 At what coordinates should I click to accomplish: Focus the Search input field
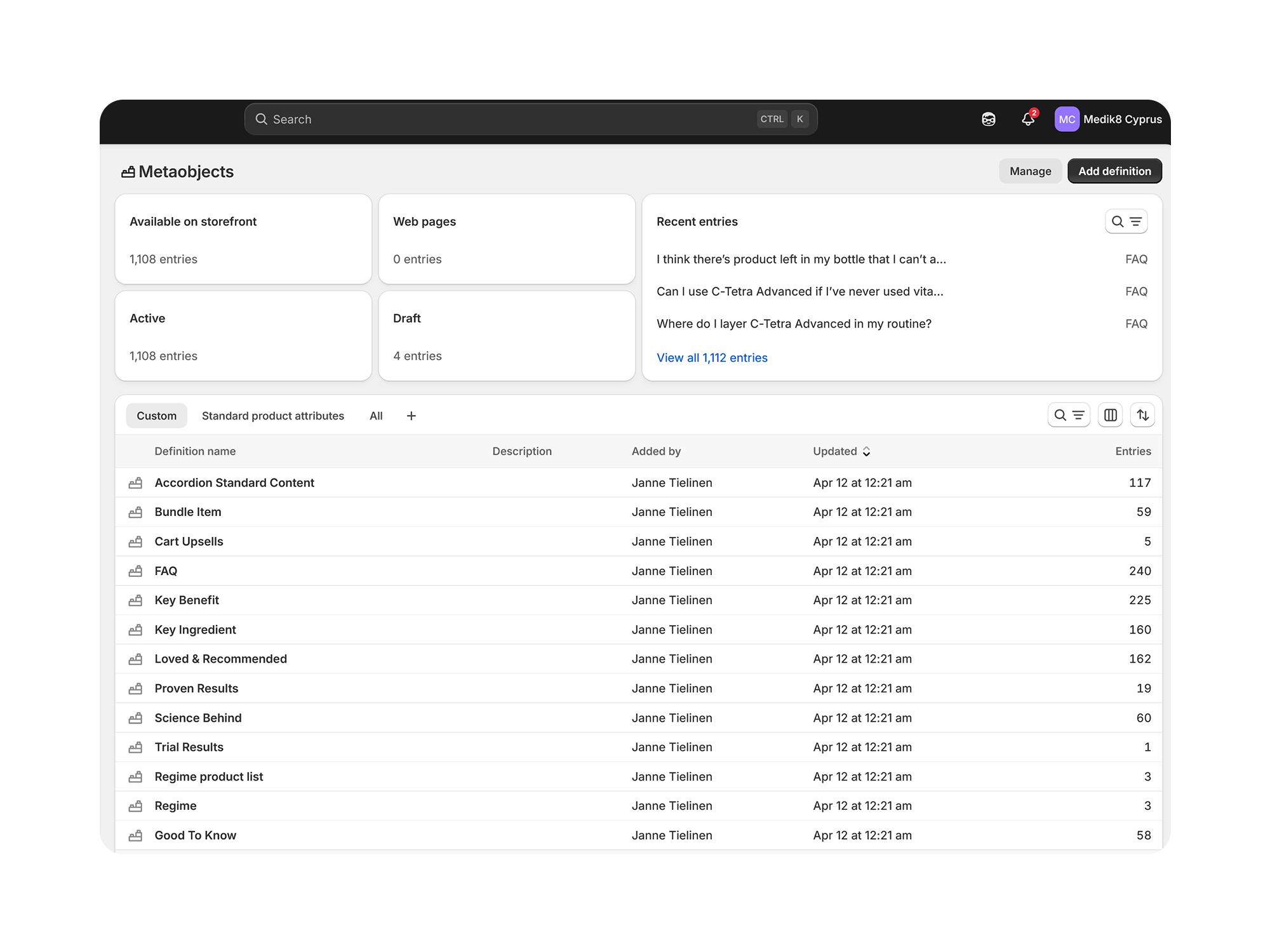tap(508, 119)
